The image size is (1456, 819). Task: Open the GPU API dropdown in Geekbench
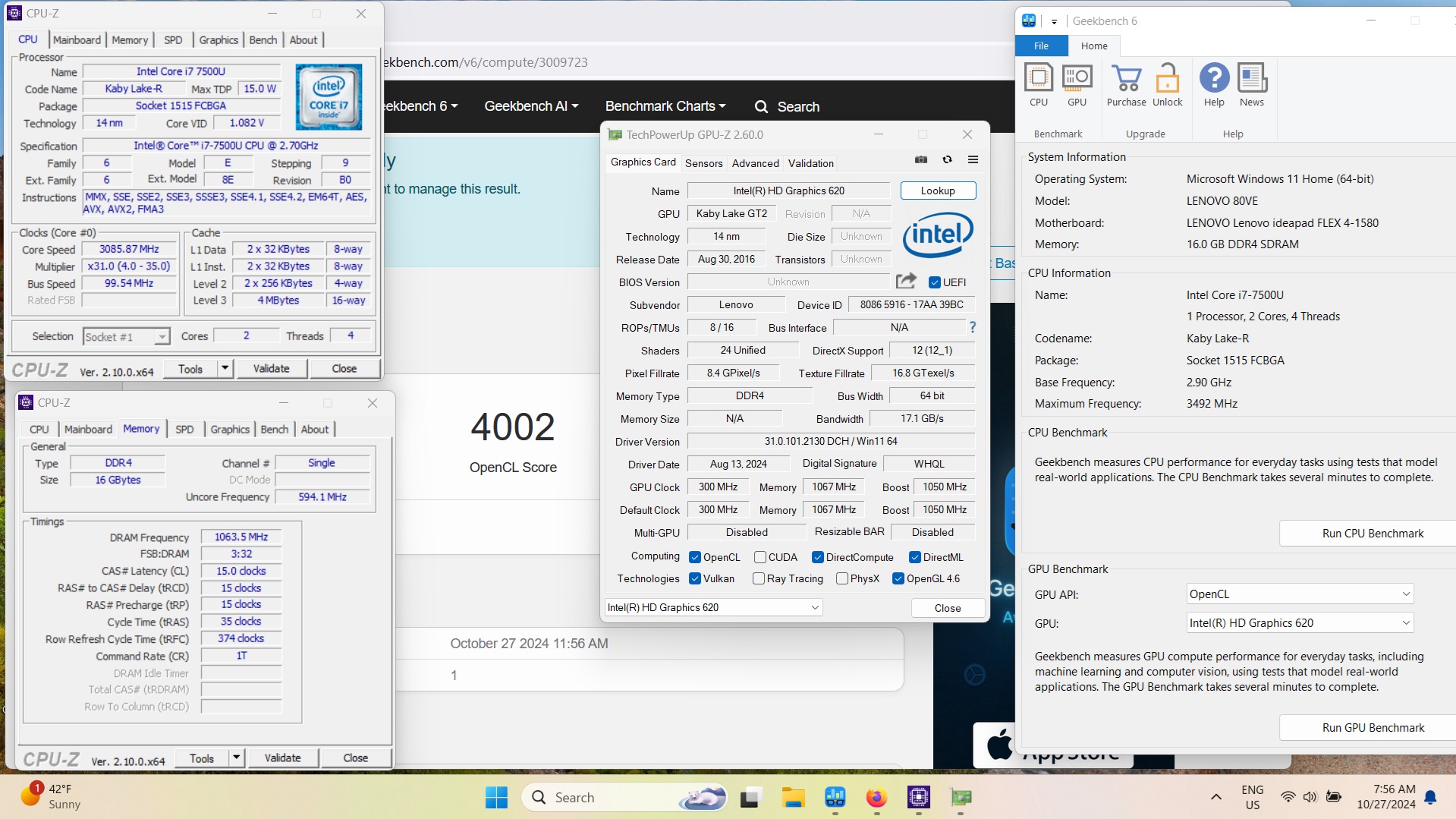(x=1300, y=594)
